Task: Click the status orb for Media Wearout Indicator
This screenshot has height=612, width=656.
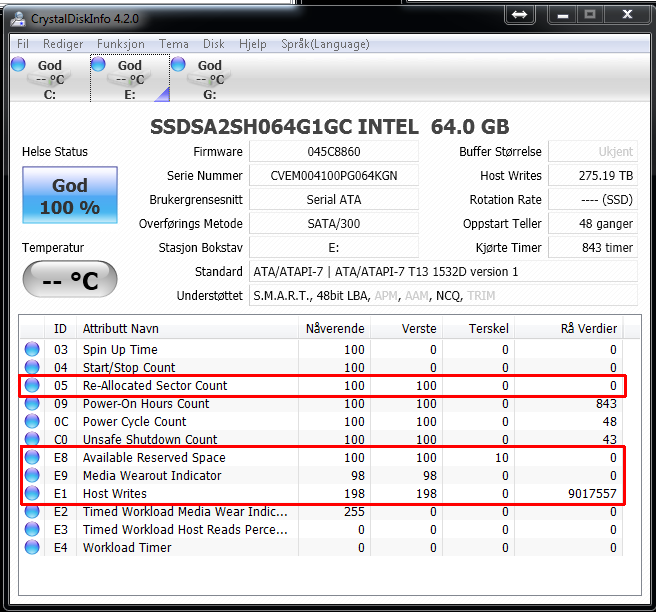Action: coord(32,475)
